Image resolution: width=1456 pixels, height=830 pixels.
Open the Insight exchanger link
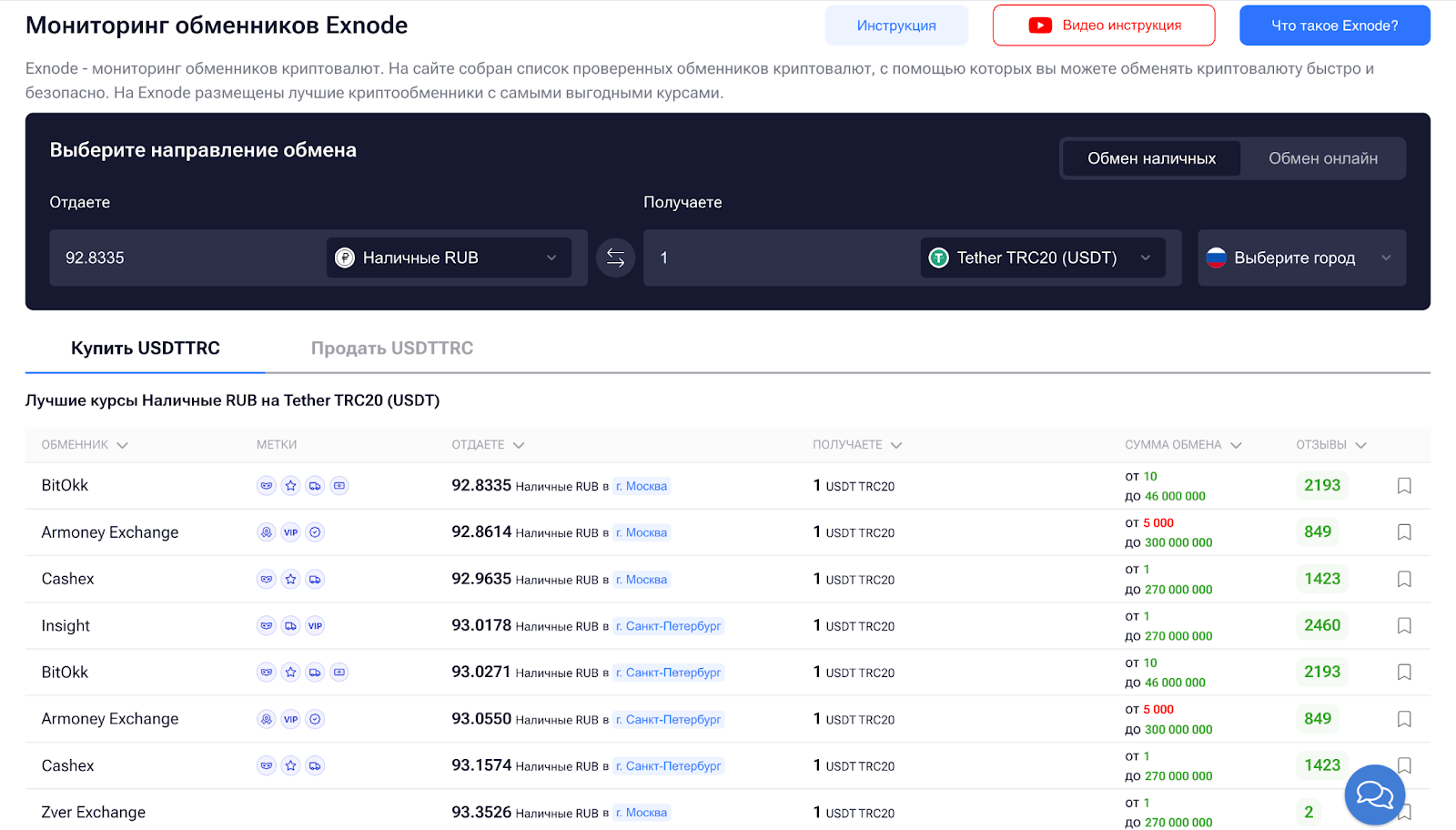tap(66, 626)
